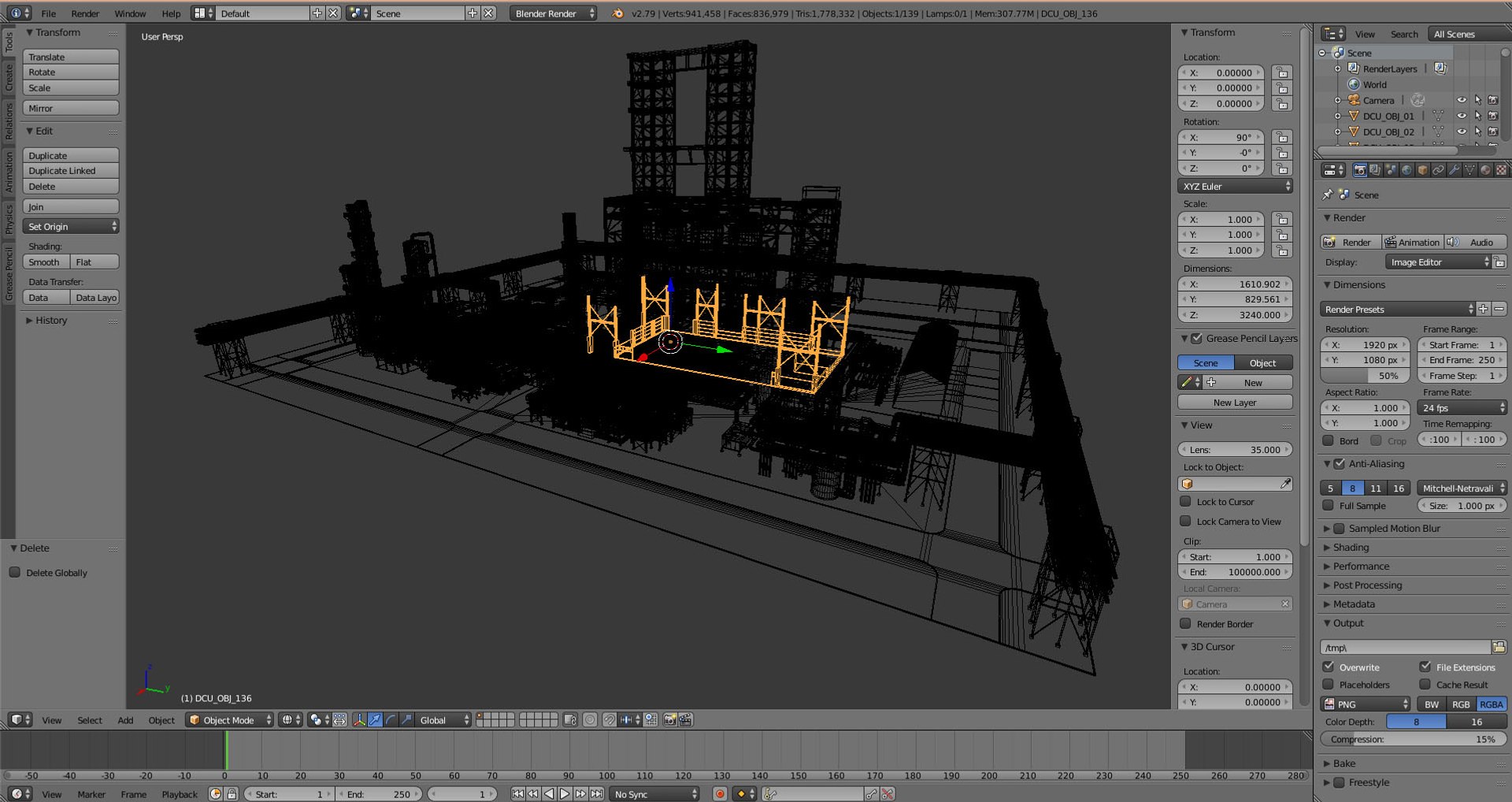The image size is (1512, 802).
Task: Click the Translate button
Action: click(x=71, y=57)
